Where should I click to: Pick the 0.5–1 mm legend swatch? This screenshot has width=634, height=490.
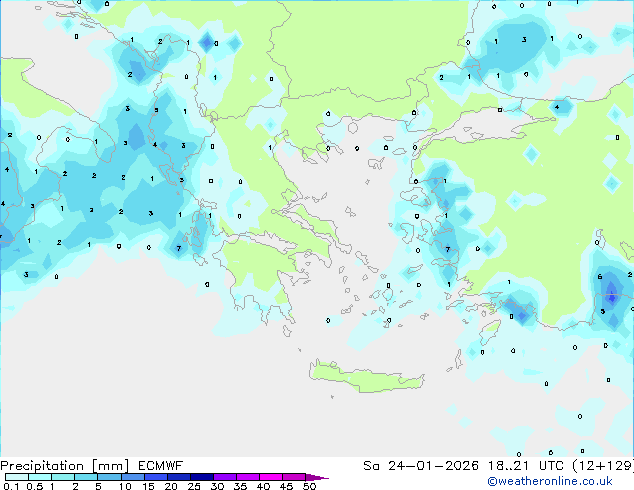40,477
